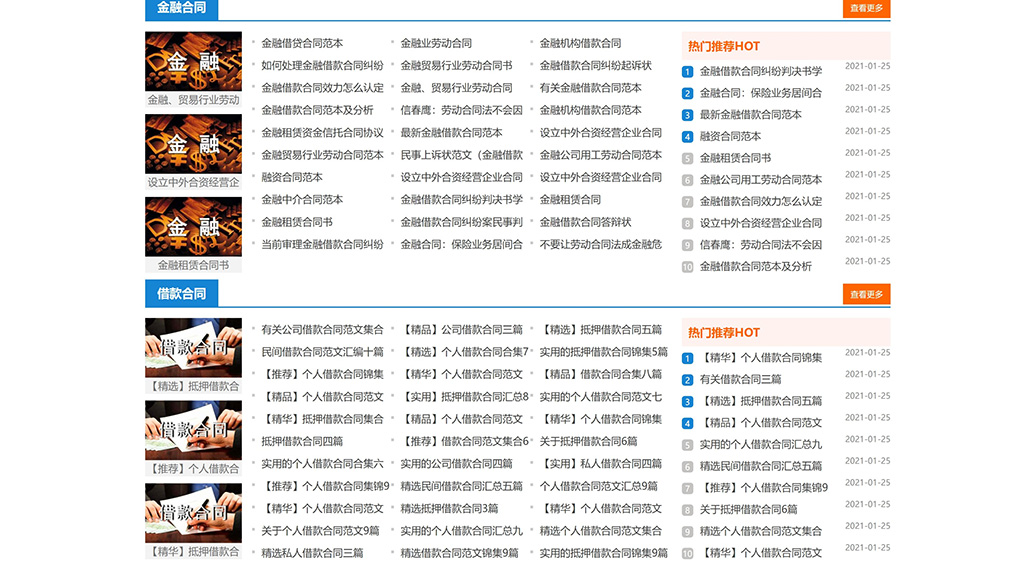Open the 金融租赁合同书 thumbnail image

[x=193, y=227]
